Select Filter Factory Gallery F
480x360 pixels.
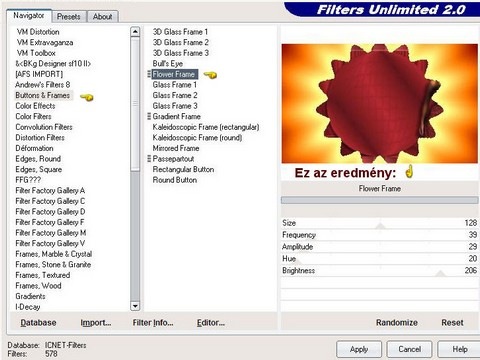click(50, 222)
